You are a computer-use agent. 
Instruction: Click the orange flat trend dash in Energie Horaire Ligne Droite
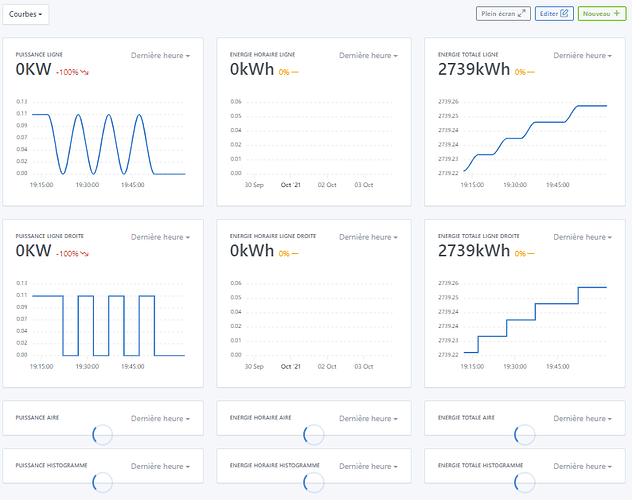295,254
